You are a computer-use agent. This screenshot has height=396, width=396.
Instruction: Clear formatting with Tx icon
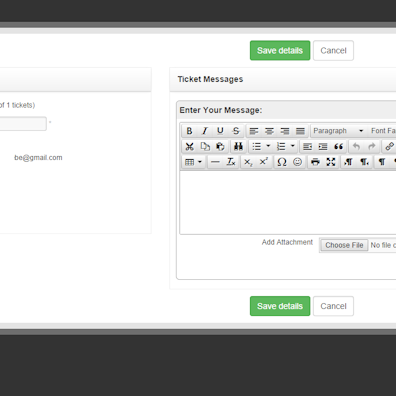click(231, 162)
